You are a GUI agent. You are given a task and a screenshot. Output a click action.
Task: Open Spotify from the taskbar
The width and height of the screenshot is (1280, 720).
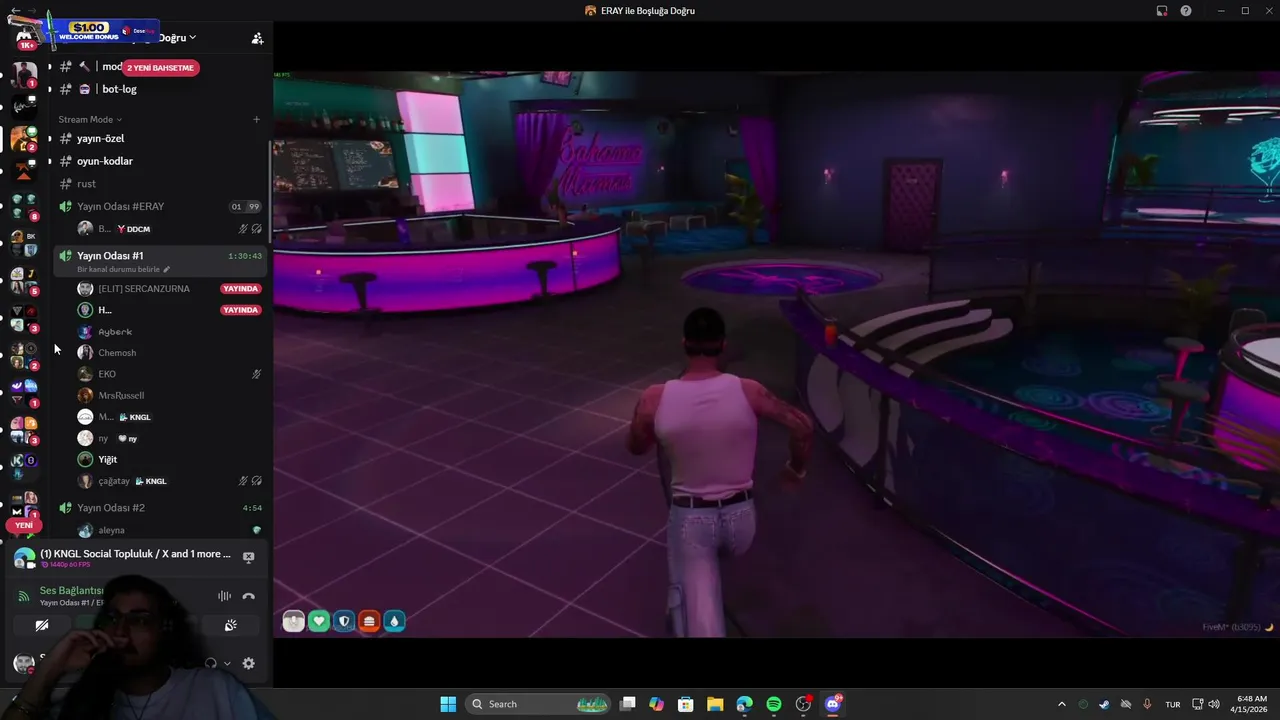[x=774, y=704]
